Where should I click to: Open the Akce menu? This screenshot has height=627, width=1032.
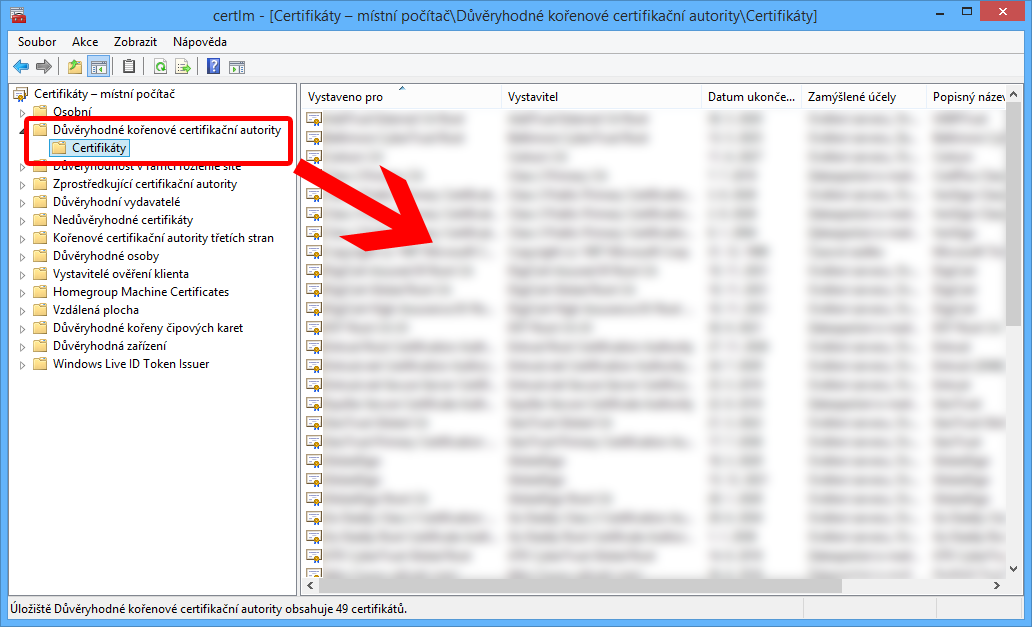[x=85, y=42]
